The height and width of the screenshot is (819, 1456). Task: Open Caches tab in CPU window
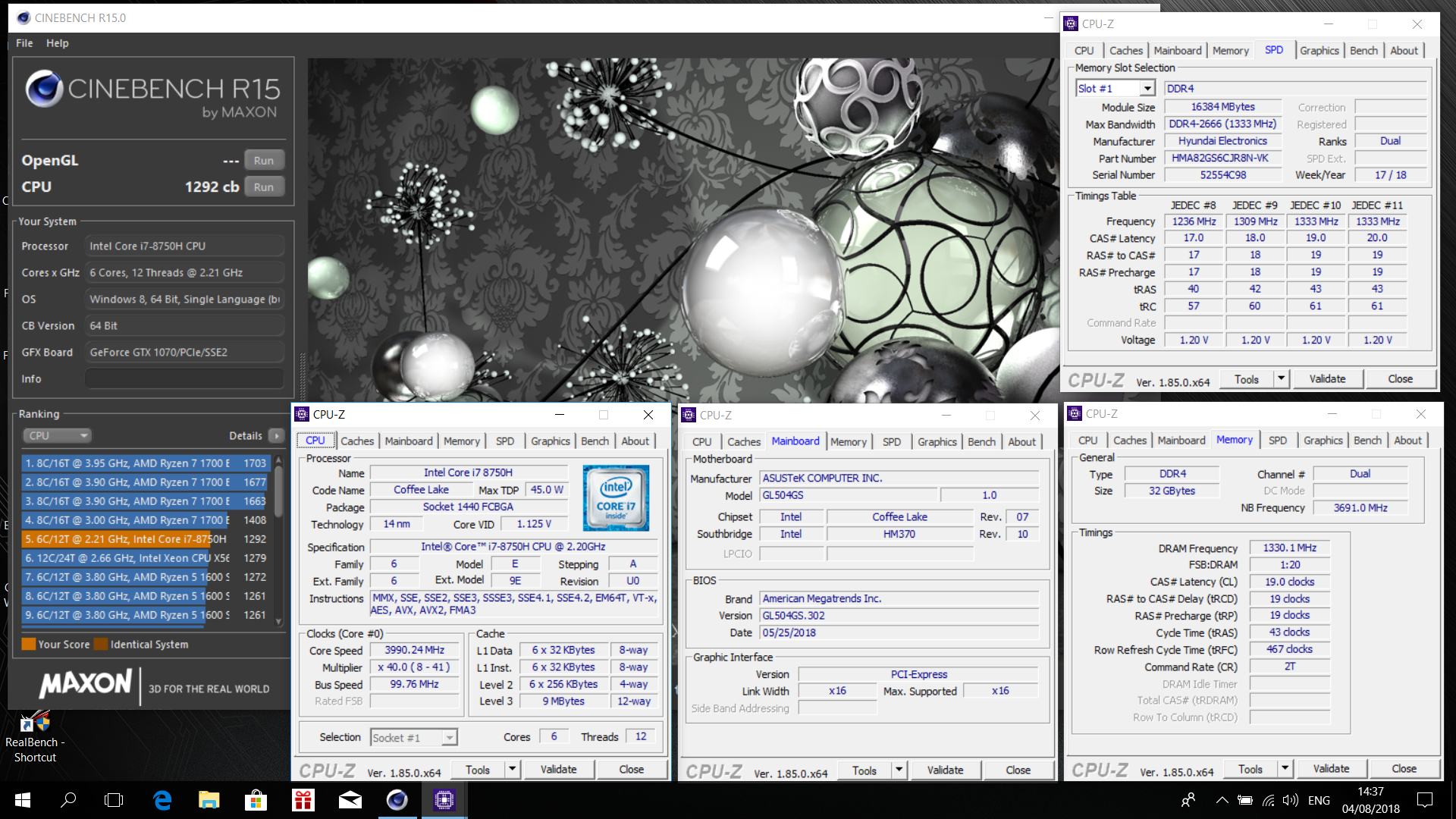[x=356, y=441]
